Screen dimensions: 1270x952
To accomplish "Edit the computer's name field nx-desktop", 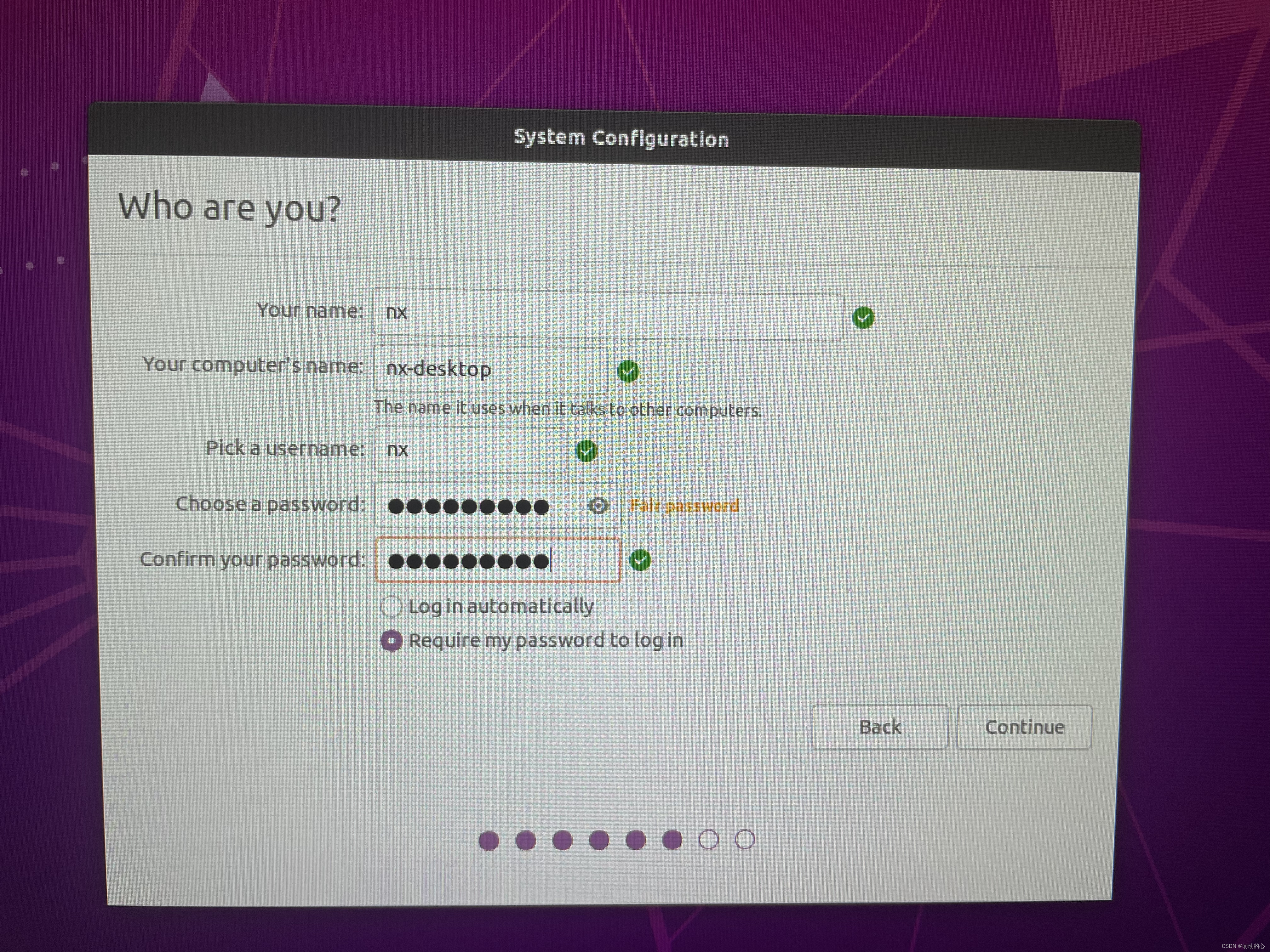I will pyautogui.click(x=491, y=369).
